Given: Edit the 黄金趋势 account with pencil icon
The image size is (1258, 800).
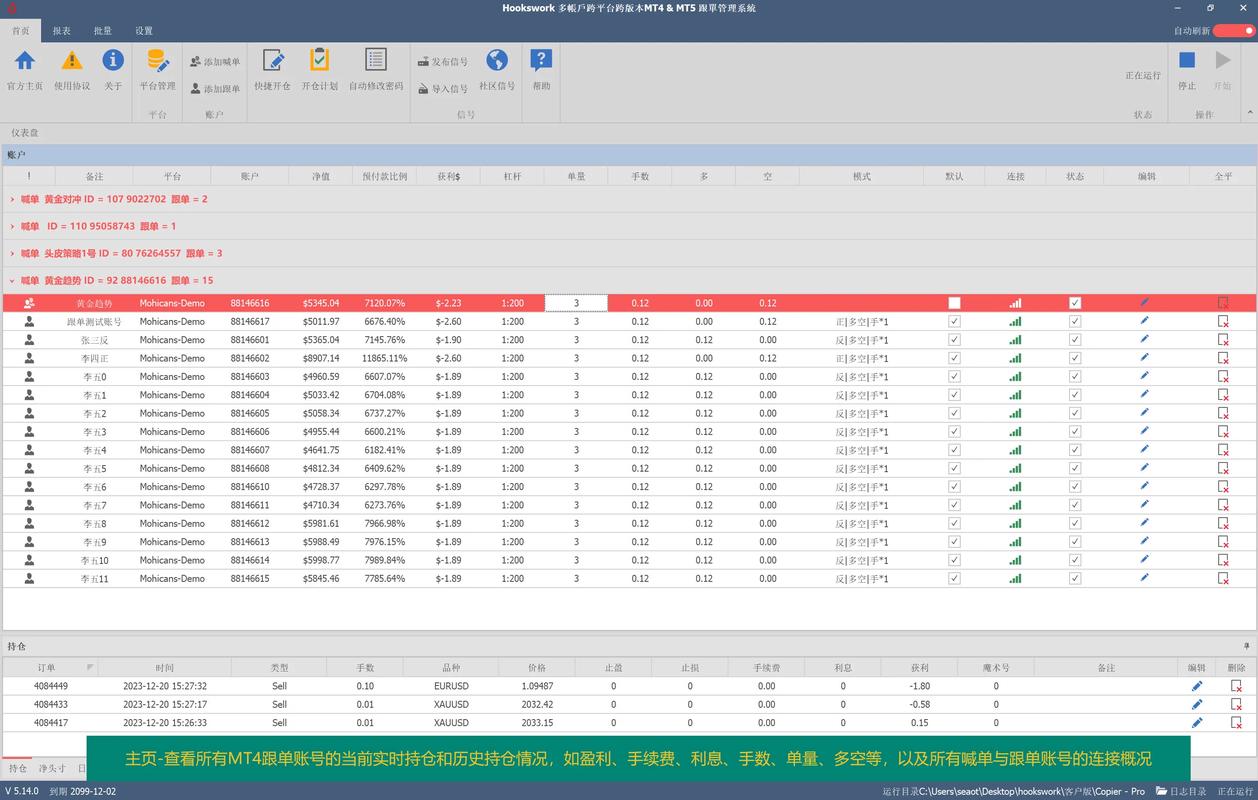Looking at the screenshot, I should [x=1145, y=302].
